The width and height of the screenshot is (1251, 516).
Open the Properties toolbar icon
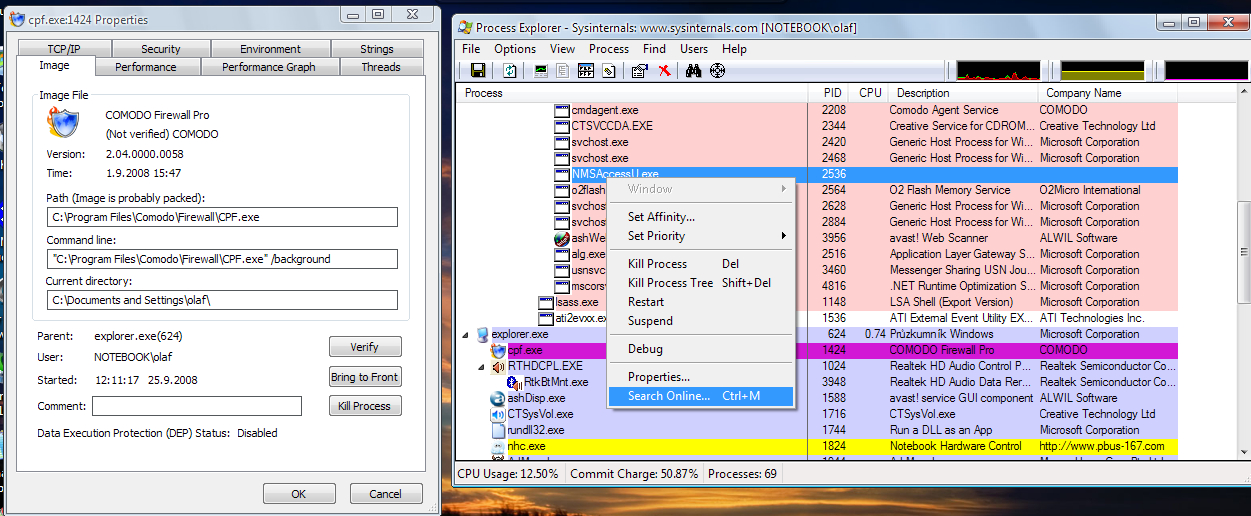pyautogui.click(x=640, y=70)
